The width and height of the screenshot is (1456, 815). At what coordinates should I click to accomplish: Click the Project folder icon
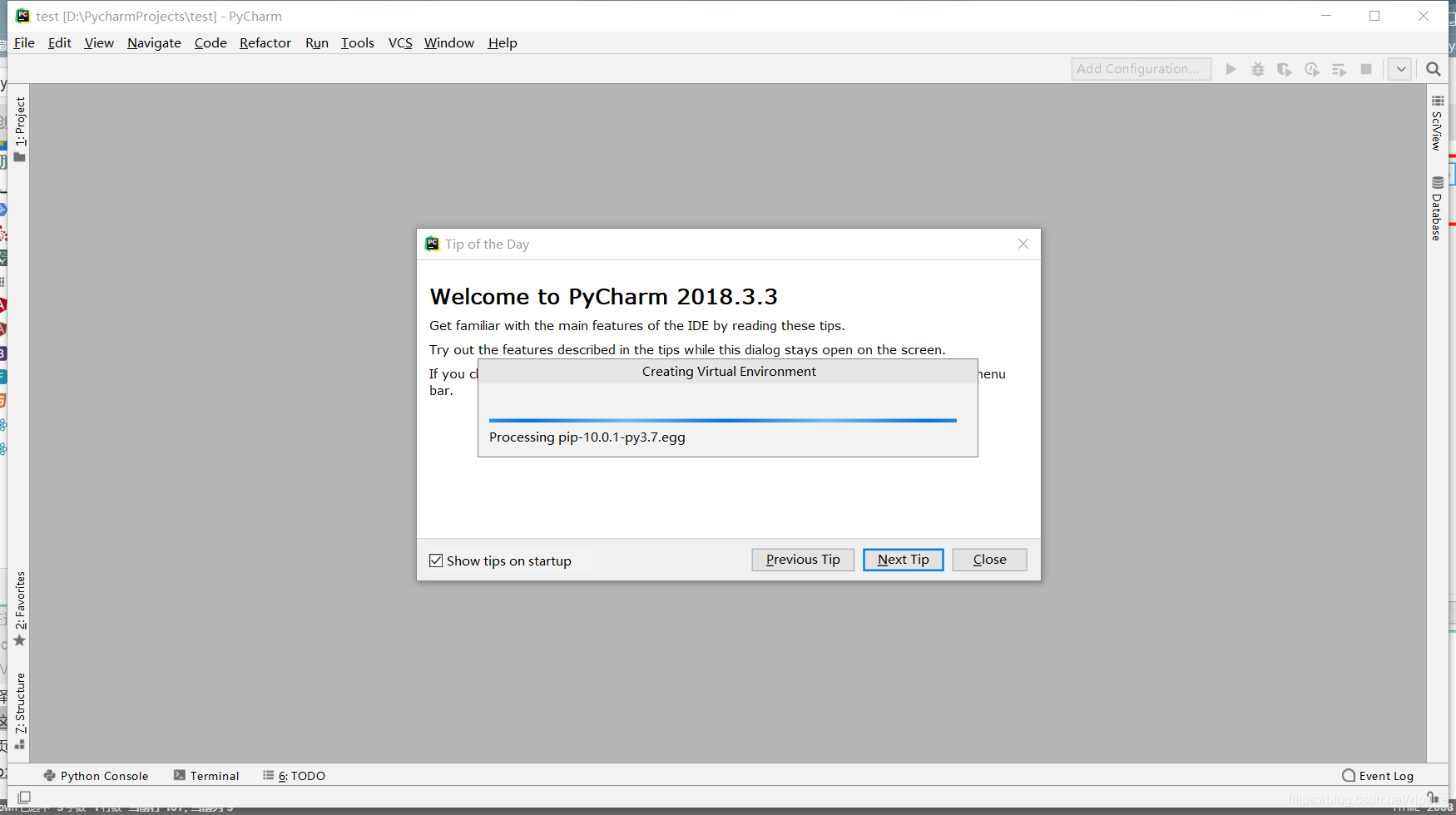click(x=20, y=158)
